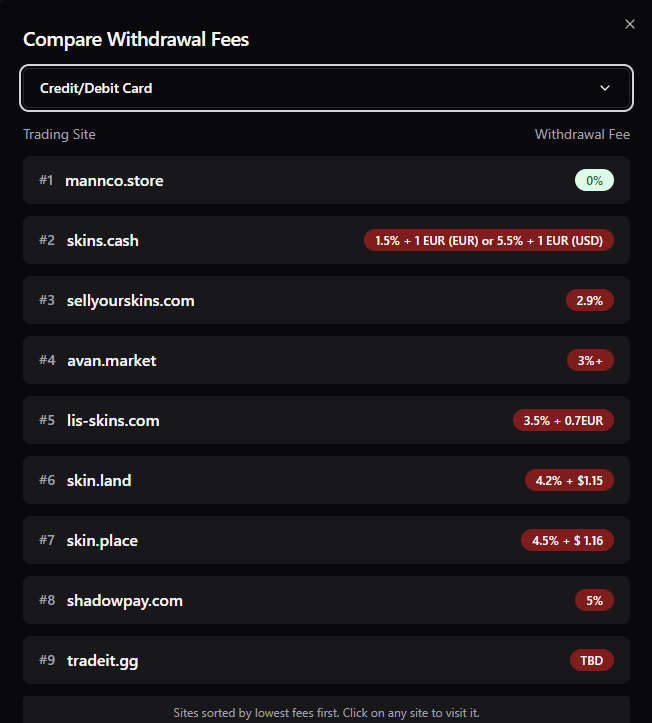Open shadowpay.com from the list
Image resolution: width=652 pixels, height=723 pixels.
point(124,601)
